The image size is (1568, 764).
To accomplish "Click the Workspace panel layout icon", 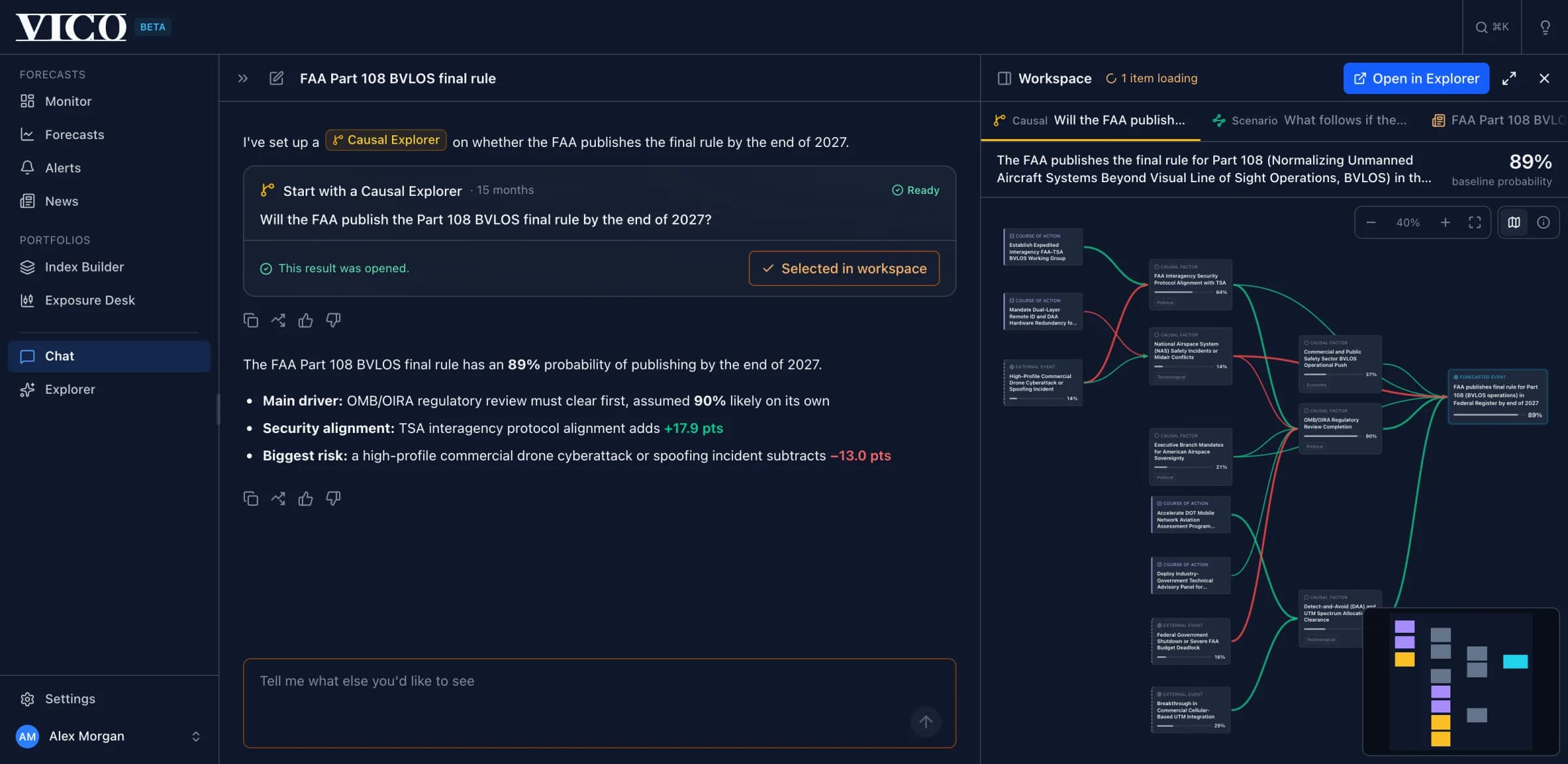I will 1004,78.
